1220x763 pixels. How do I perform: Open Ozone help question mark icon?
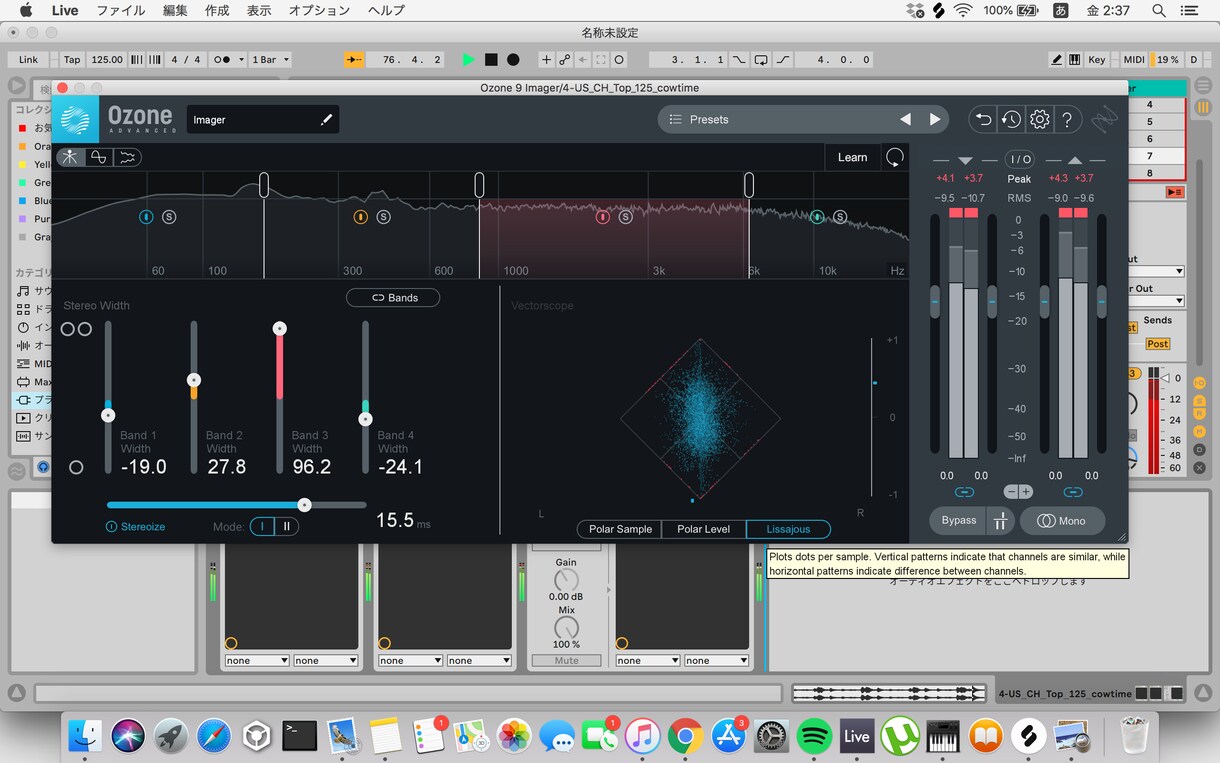[1068, 120]
